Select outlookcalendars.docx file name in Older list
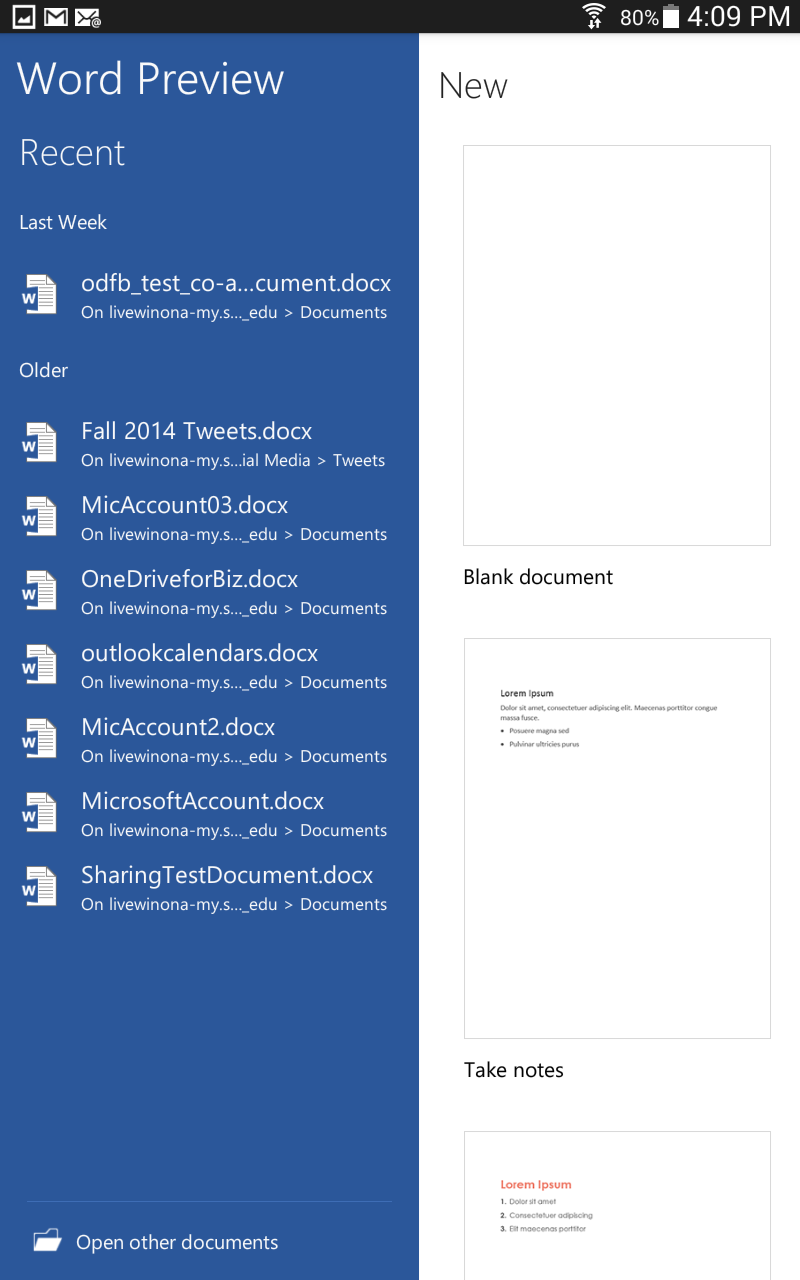Screen dimensions: 800x1280 pyautogui.click(x=200, y=653)
